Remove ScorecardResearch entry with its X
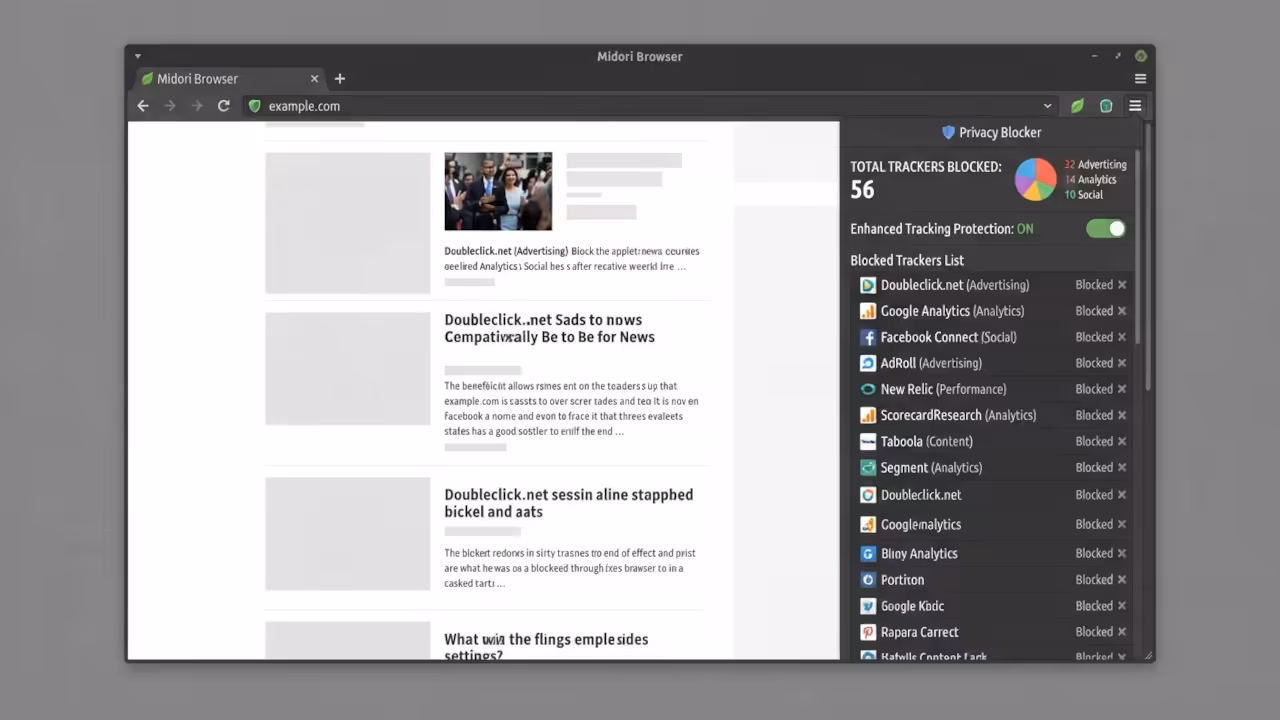The width and height of the screenshot is (1280, 720). [1122, 415]
